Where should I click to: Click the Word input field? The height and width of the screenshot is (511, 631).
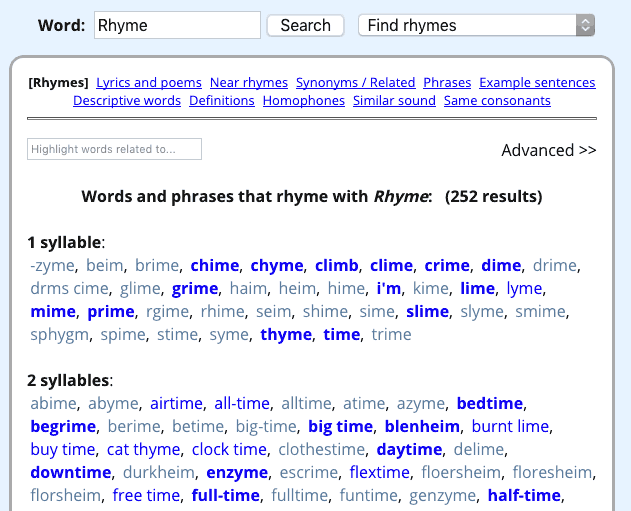click(x=177, y=26)
